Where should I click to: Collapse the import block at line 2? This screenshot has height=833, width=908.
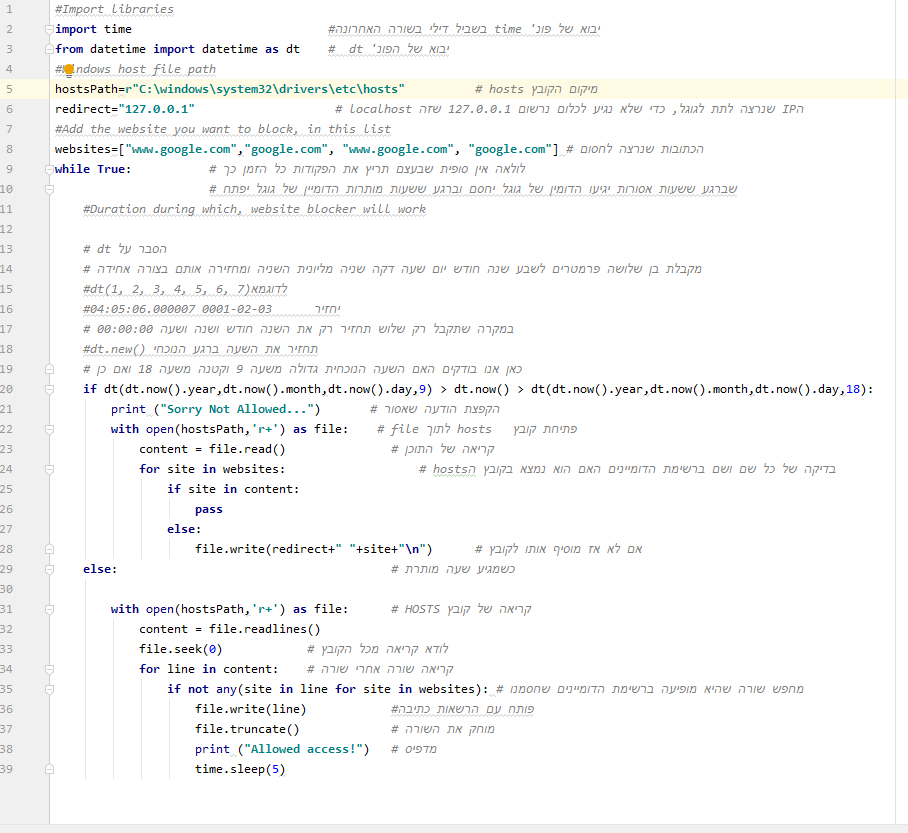coord(47,29)
